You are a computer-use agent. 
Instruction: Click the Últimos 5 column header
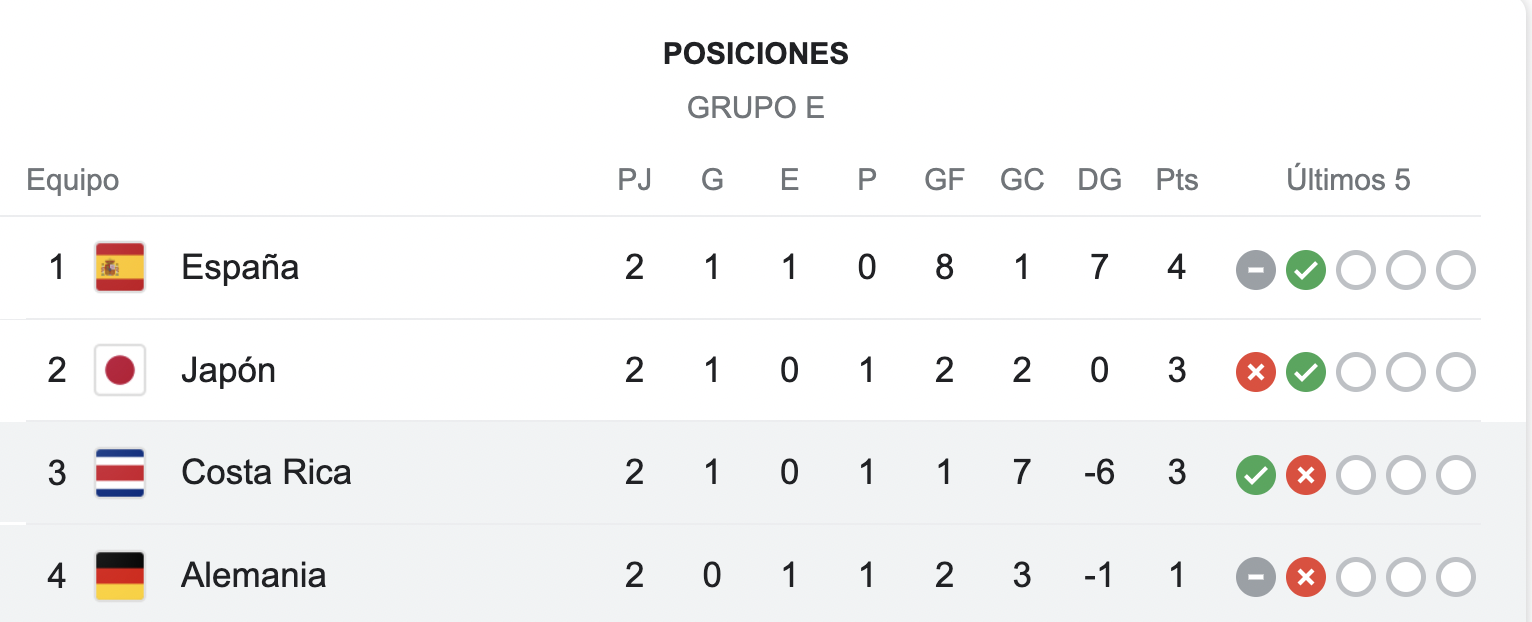[1348, 180]
